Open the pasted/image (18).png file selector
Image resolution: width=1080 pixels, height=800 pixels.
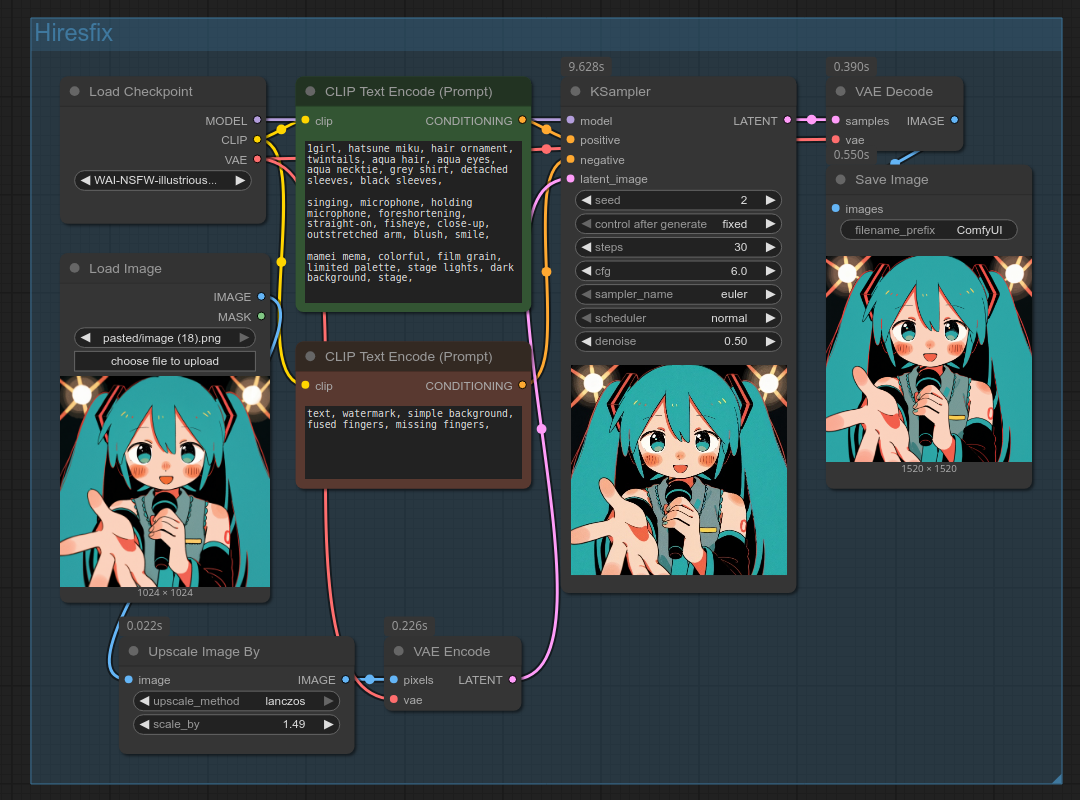(165, 338)
